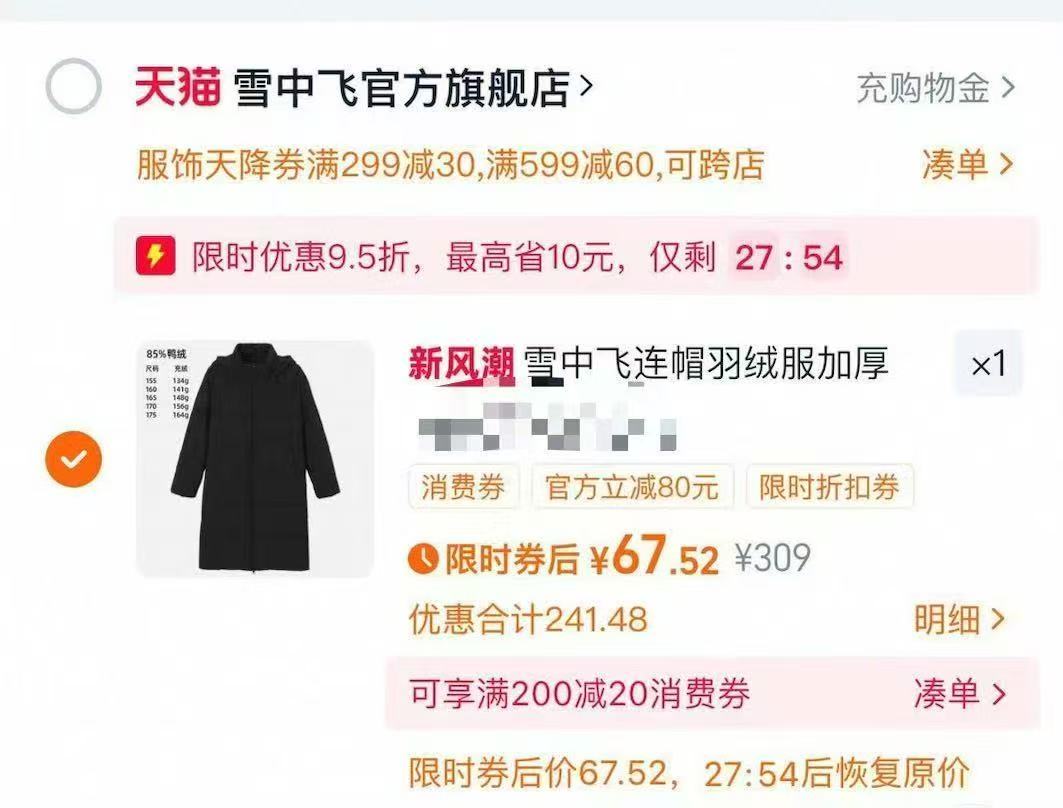Select the entire 雪中飞 store checkbox
This screenshot has height=808, width=1063.
pos(73,86)
